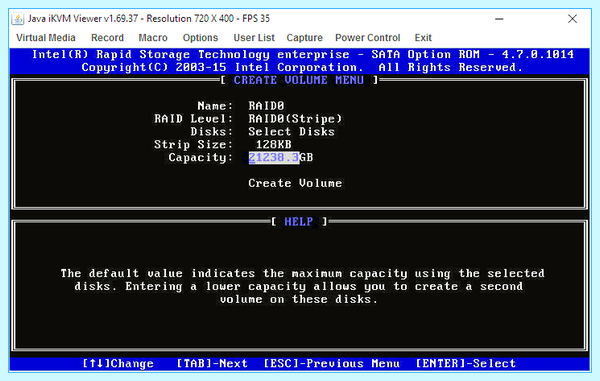Click help text line 'volume on these disks.'
The width and height of the screenshot is (600, 381).
[x=299, y=299]
